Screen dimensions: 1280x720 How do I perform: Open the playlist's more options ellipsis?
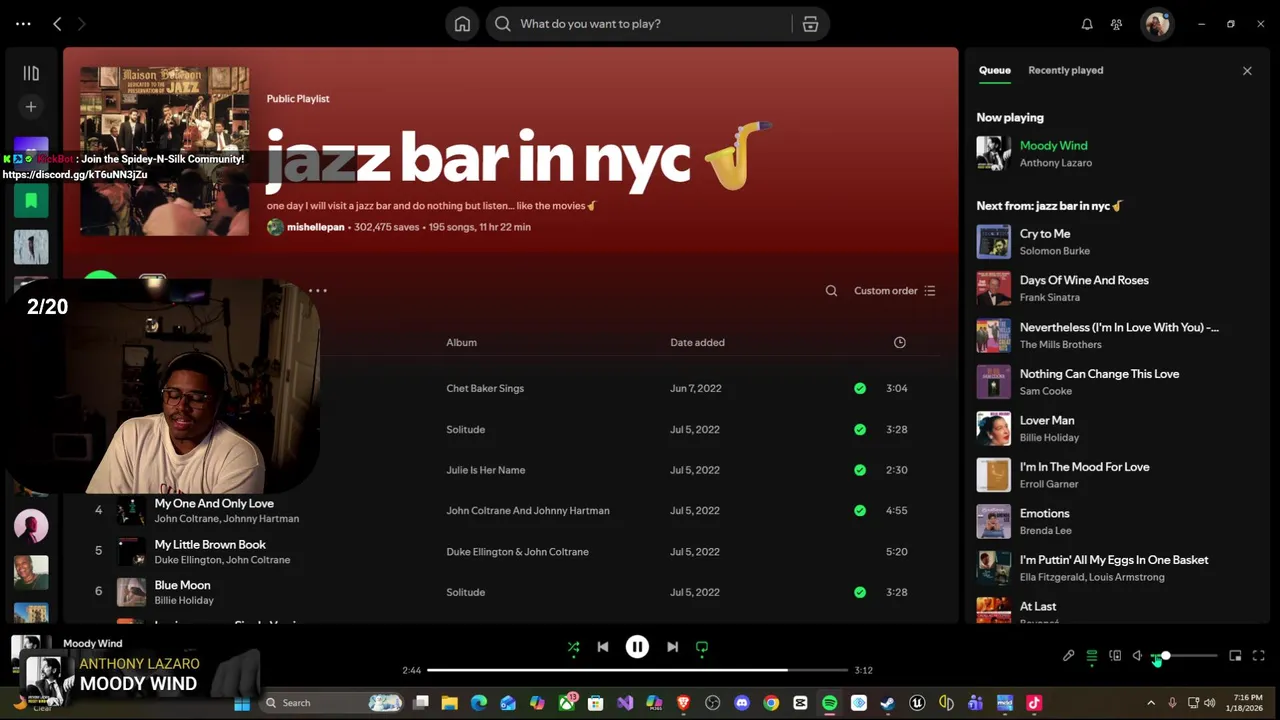click(x=318, y=291)
